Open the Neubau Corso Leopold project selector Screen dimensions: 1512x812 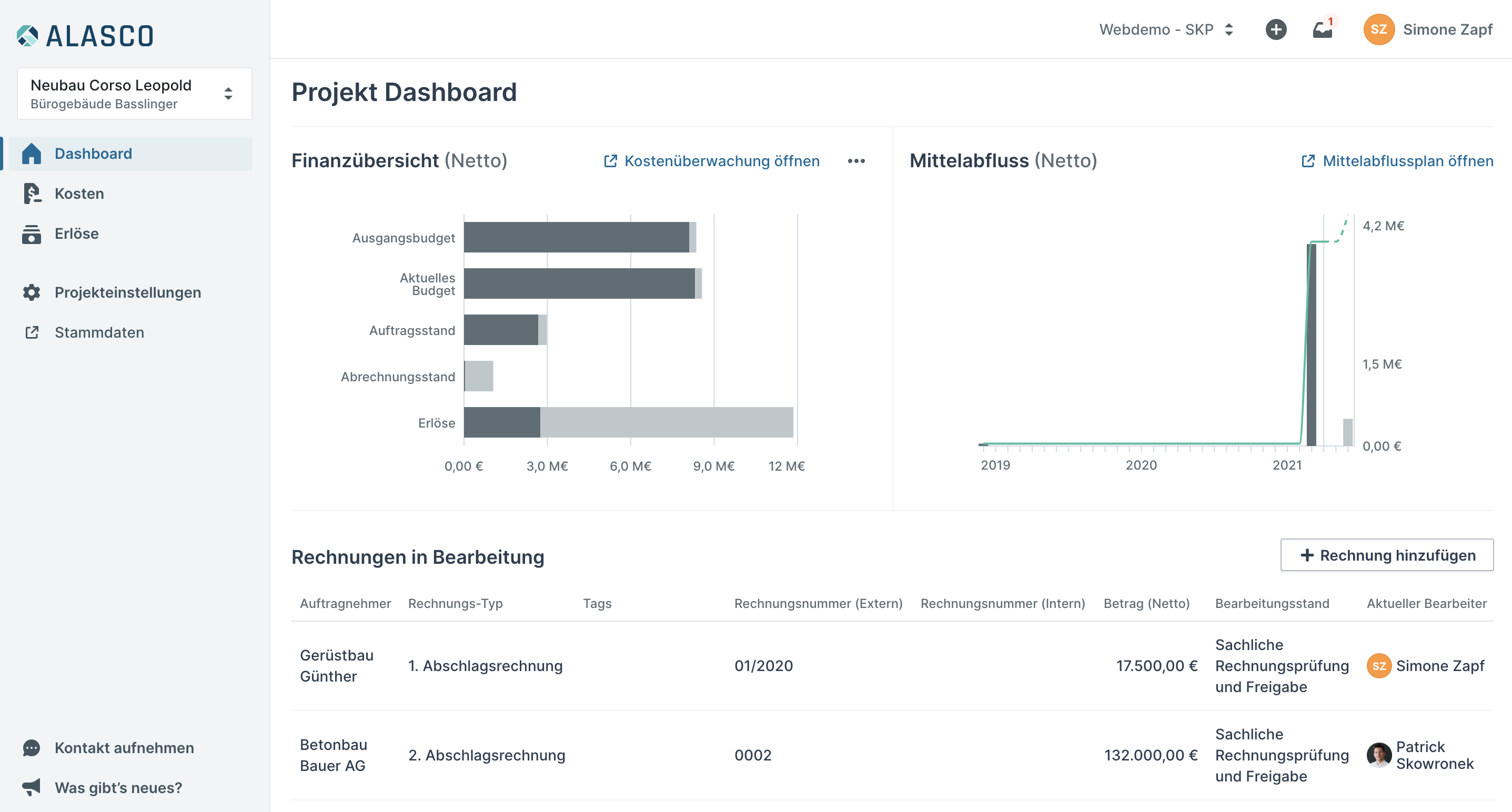pos(134,94)
